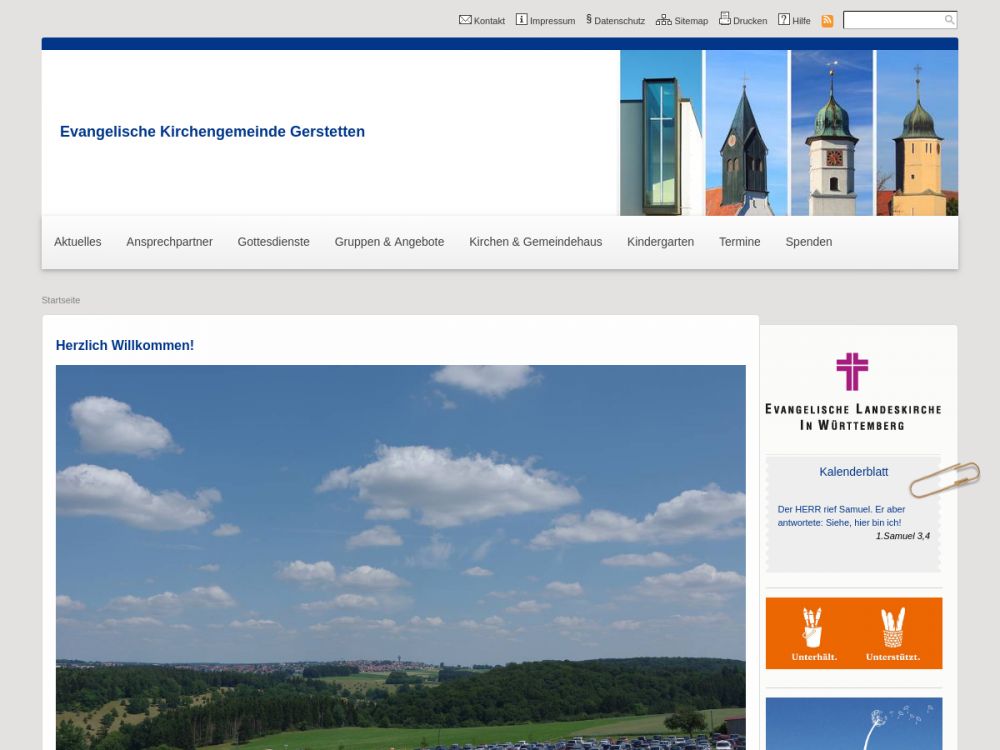Click the orange Unterhält Unterstützt banner
This screenshot has width=1000, height=750.
pyautogui.click(x=853, y=633)
